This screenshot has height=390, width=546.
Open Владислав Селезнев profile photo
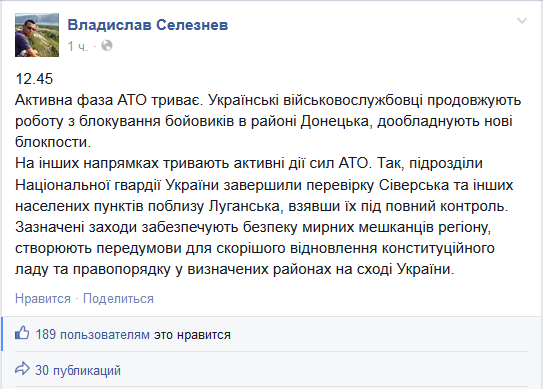point(37,35)
